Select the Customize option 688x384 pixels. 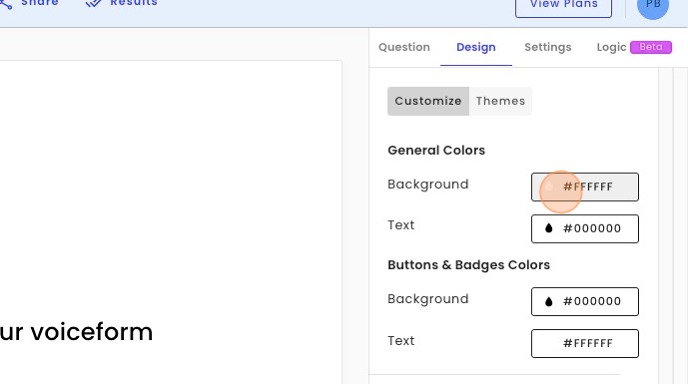pyautogui.click(x=428, y=101)
